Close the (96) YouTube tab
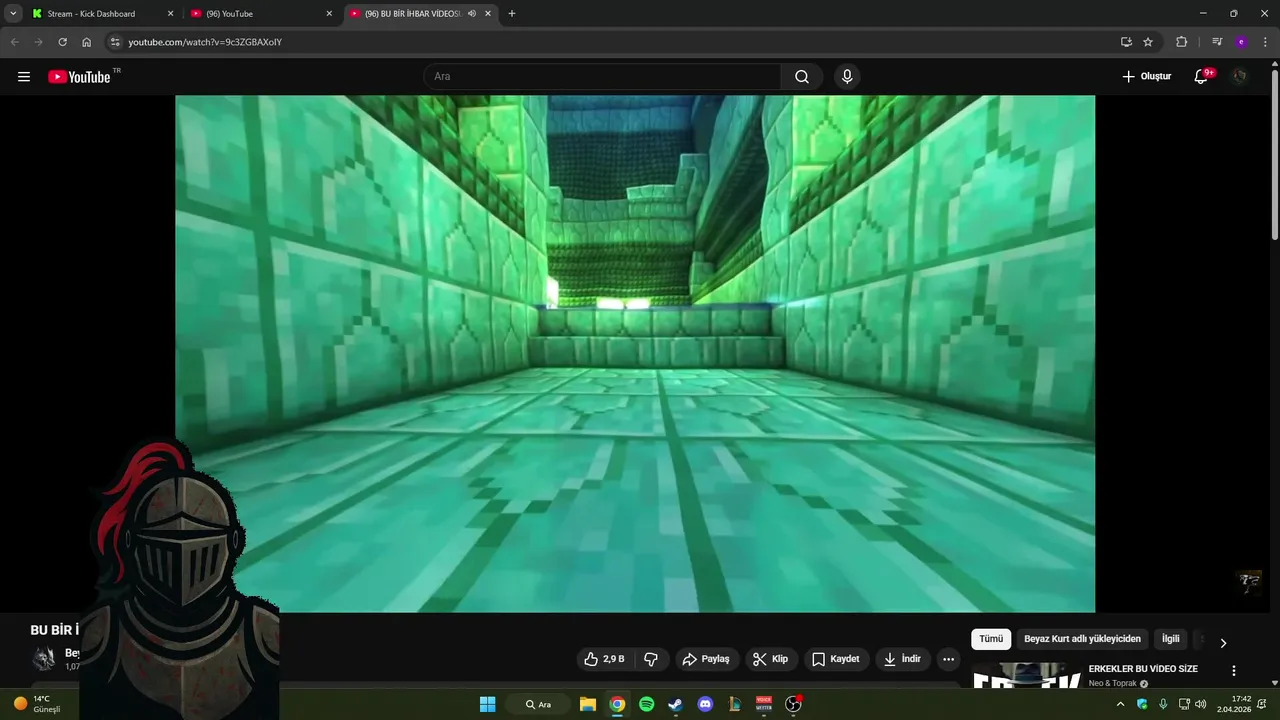Image resolution: width=1280 pixels, height=720 pixels. pos(329,14)
